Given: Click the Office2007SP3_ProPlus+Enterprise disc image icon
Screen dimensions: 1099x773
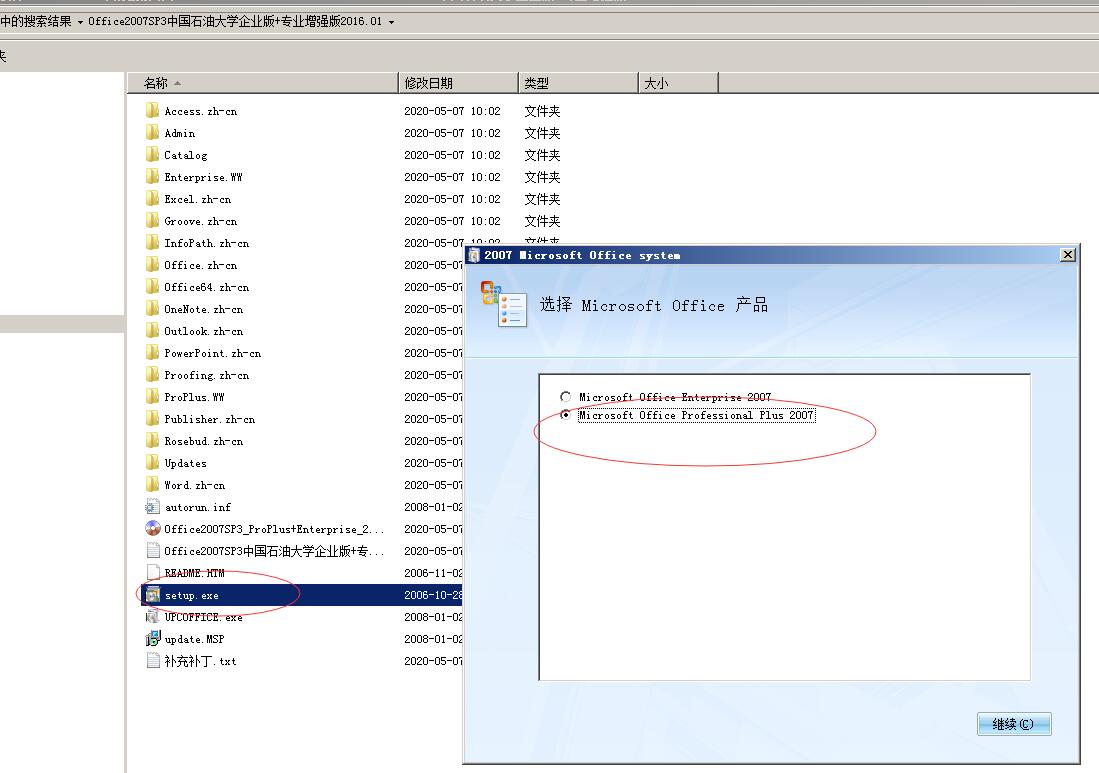Looking at the screenshot, I should coord(152,529).
